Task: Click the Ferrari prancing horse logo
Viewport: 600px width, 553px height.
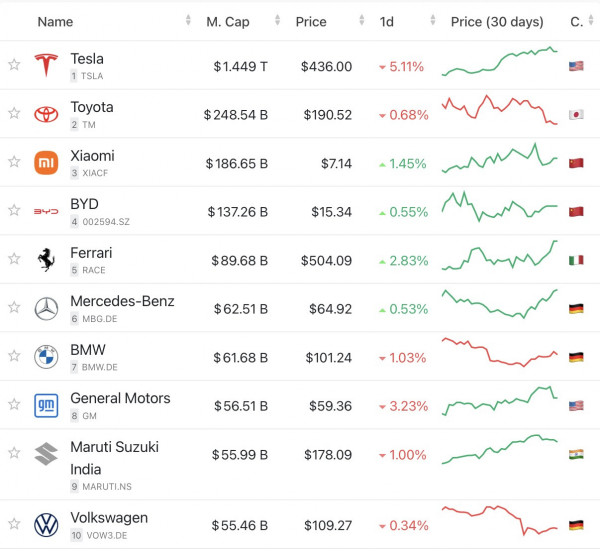Action: [46, 260]
